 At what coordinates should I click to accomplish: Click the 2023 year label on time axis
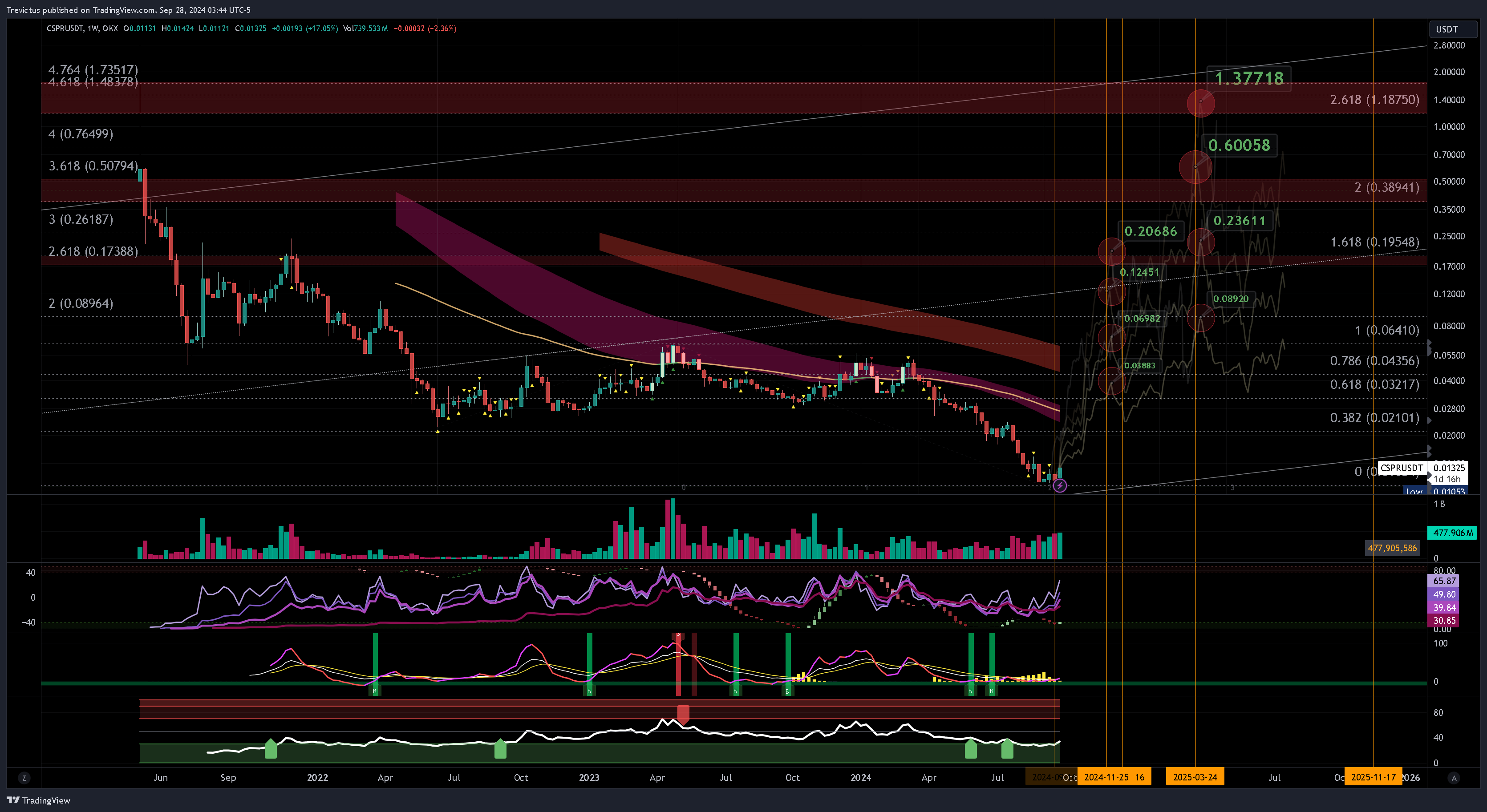pos(589,777)
